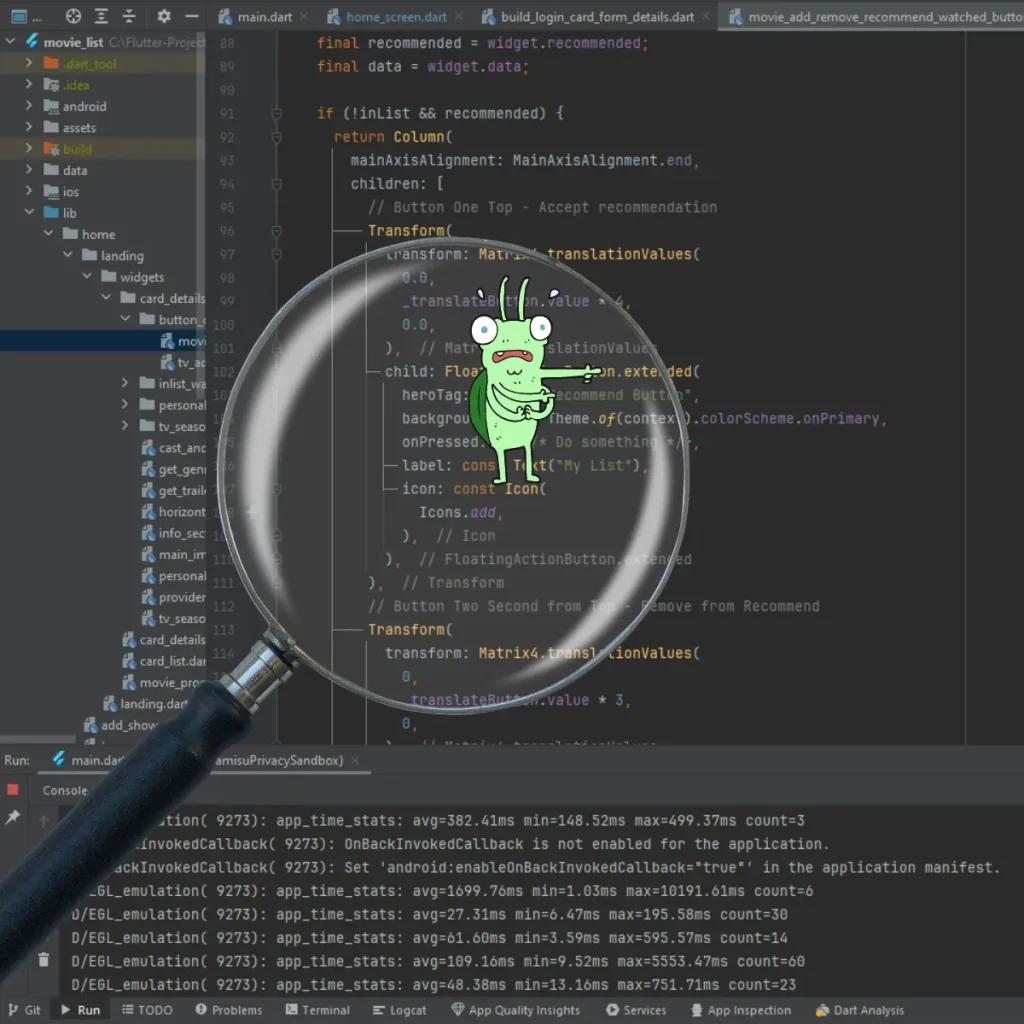Fold the code block at line 91
This screenshot has height=1024, width=1024.
coord(276,114)
